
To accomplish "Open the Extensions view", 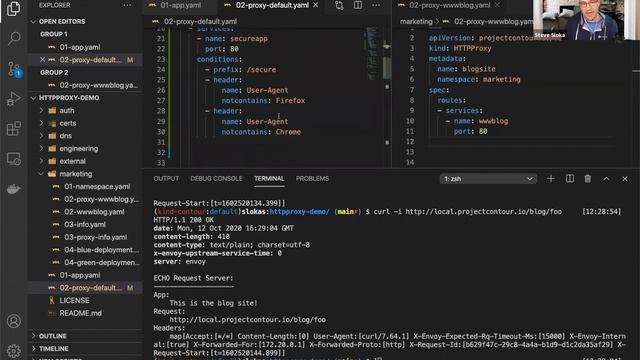I will click(x=13, y=129).
